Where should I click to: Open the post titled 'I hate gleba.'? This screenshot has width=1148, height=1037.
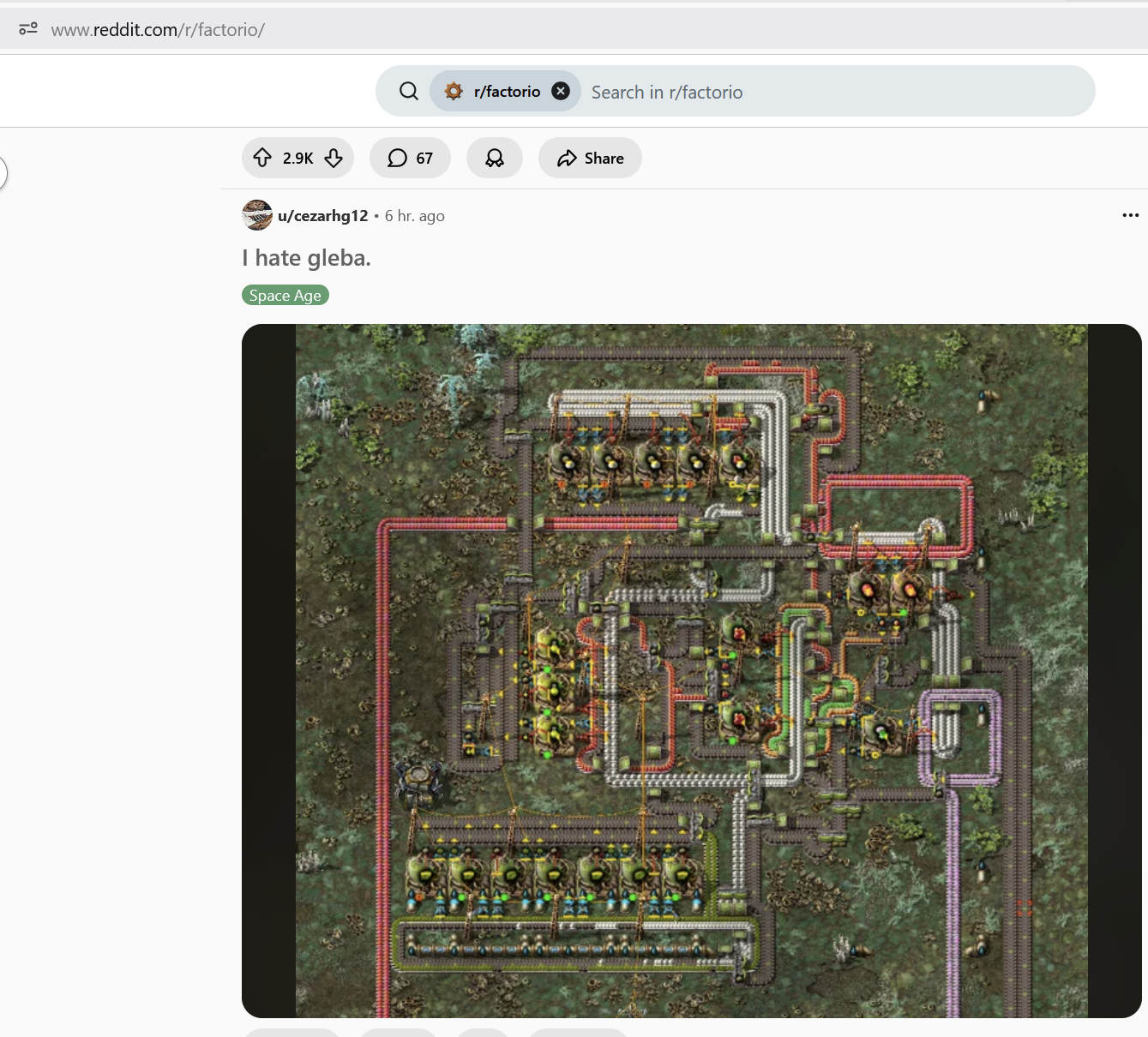306,258
